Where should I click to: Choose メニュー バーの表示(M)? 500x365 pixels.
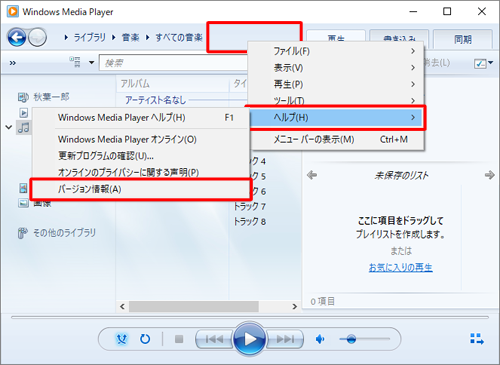click(x=336, y=139)
